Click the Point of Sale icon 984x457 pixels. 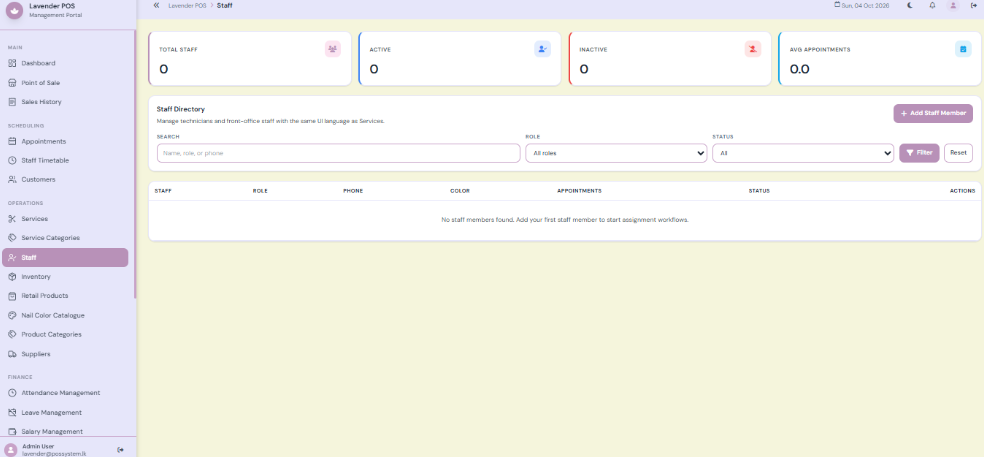(x=12, y=82)
